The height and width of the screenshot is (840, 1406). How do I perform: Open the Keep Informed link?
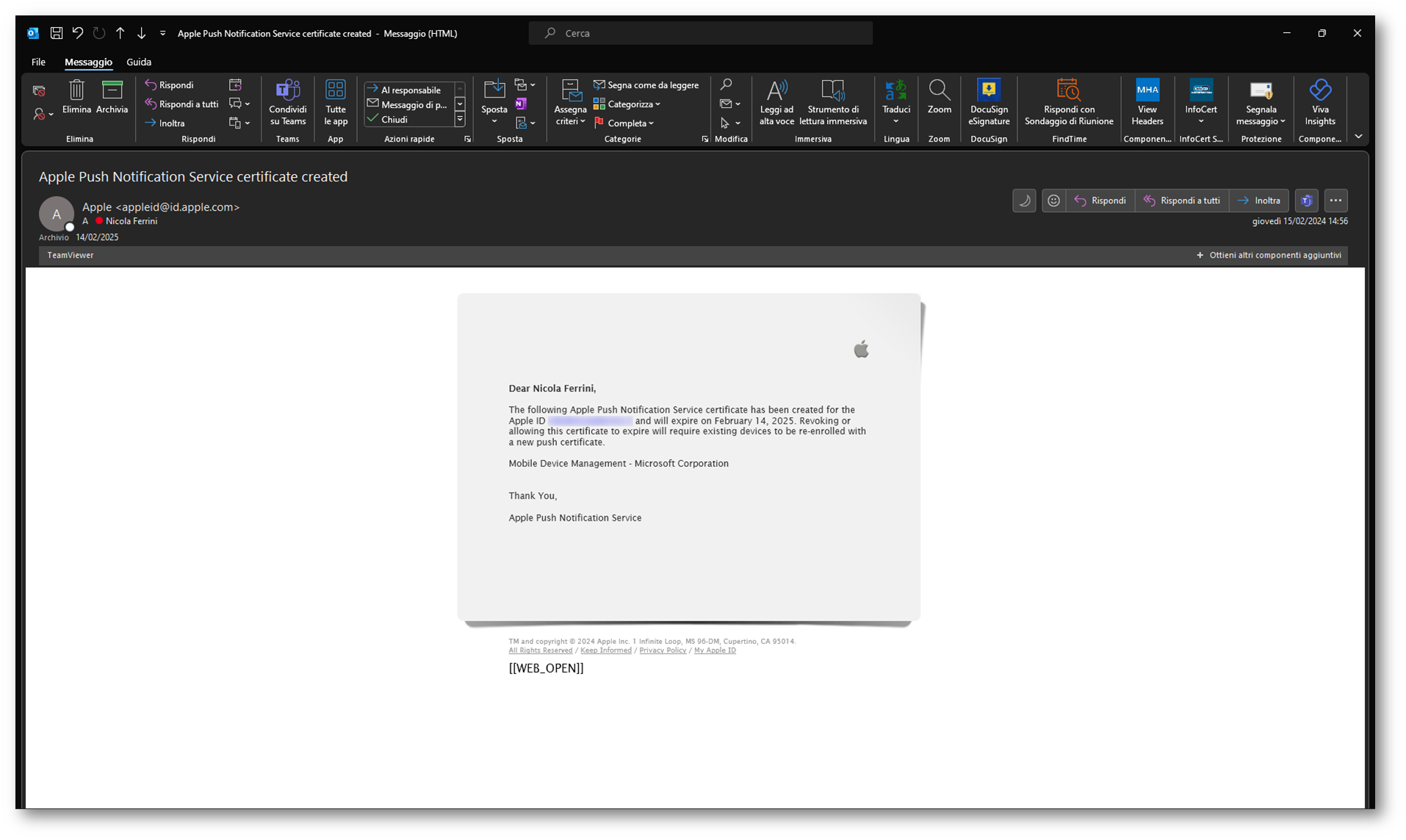[x=606, y=651]
